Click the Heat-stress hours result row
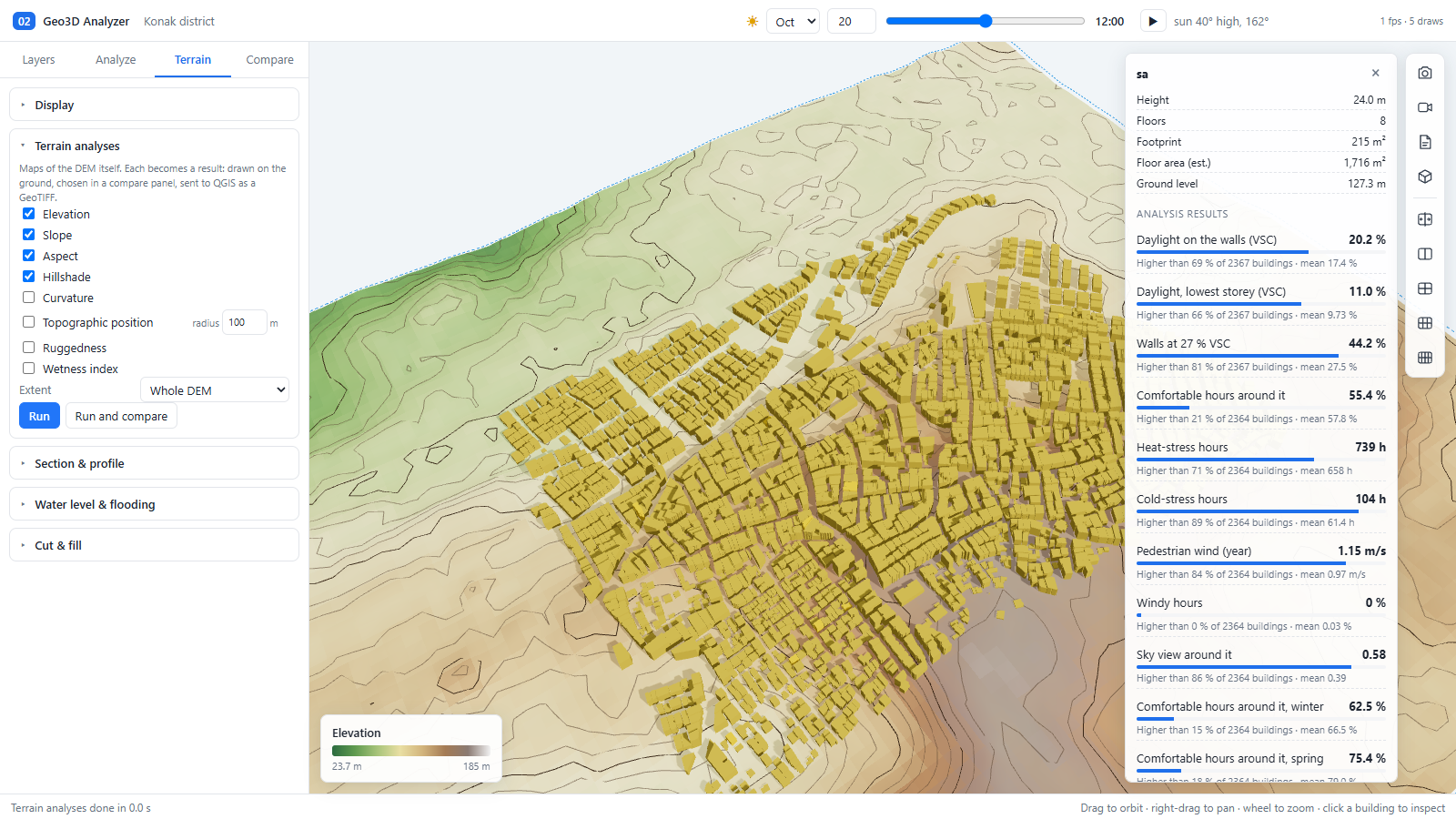Image resolution: width=1456 pixels, height=819 pixels. tap(1261, 458)
